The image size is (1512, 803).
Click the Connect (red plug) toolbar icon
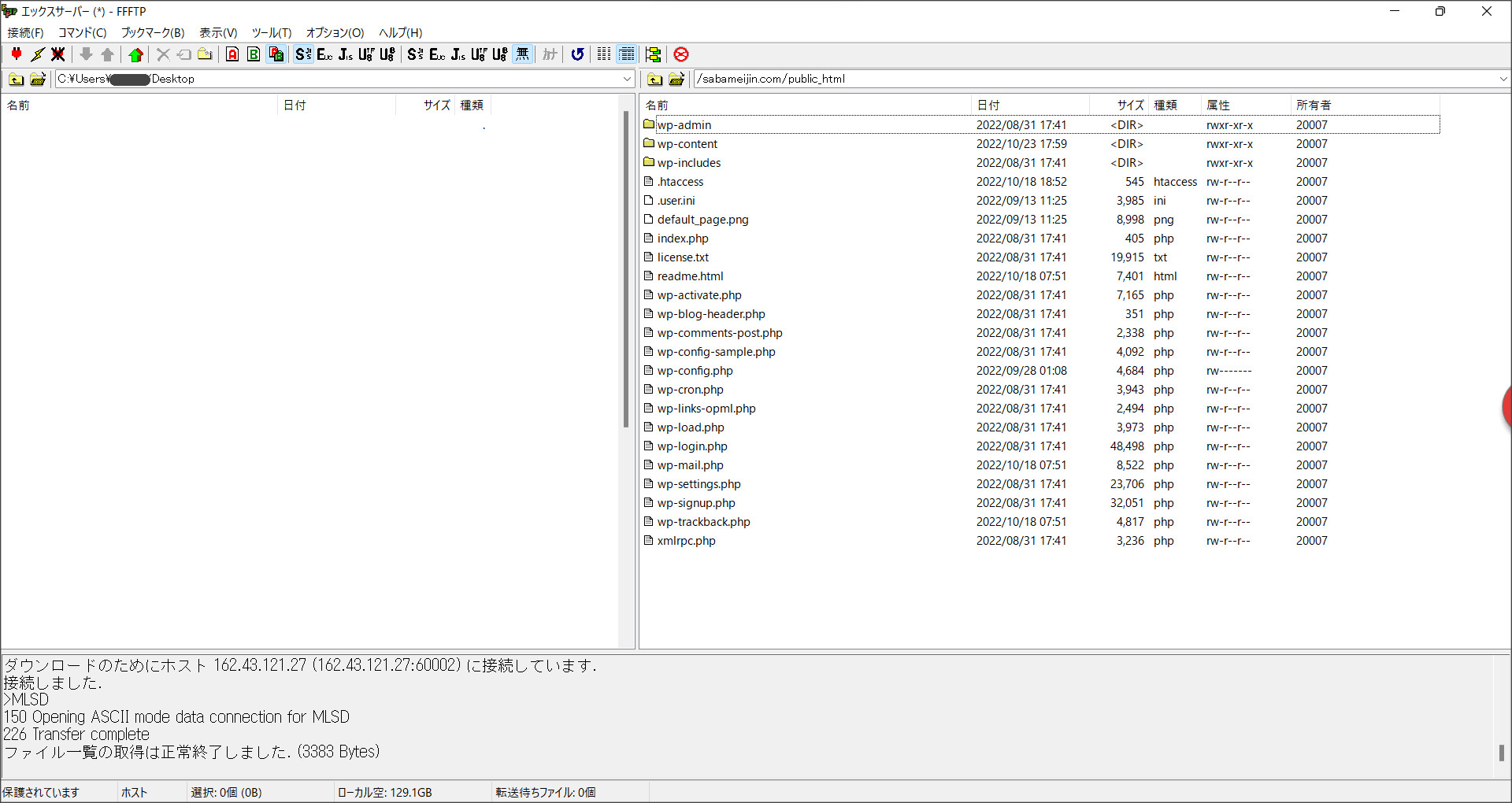click(x=17, y=54)
